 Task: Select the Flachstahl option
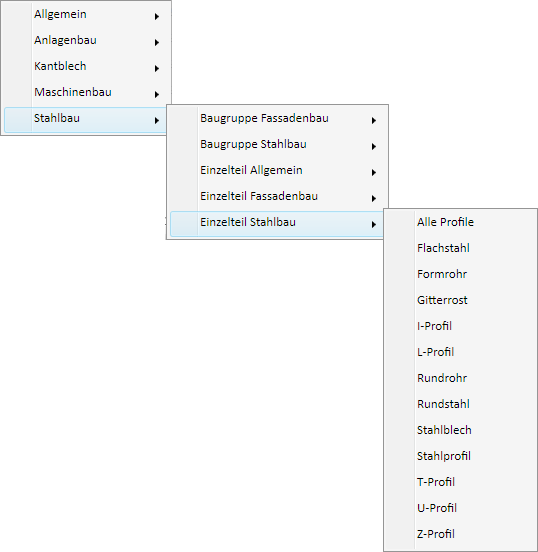460,249
